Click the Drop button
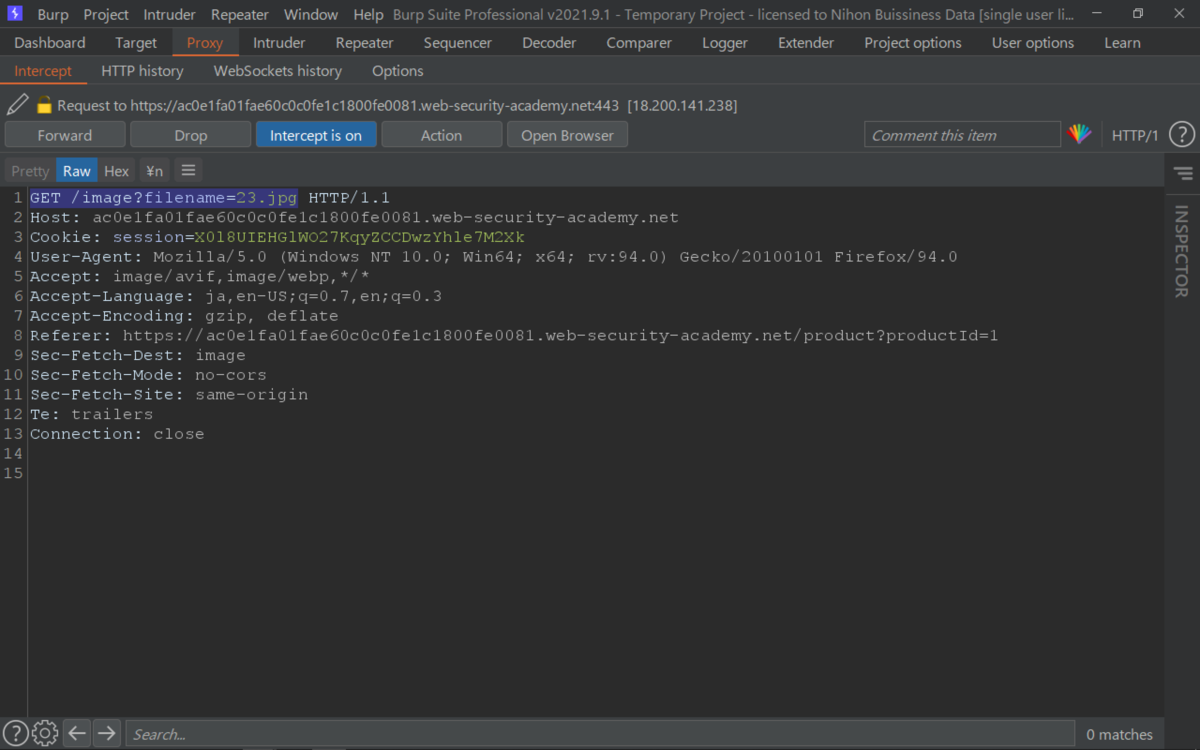The width and height of the screenshot is (1200, 750). (x=191, y=135)
